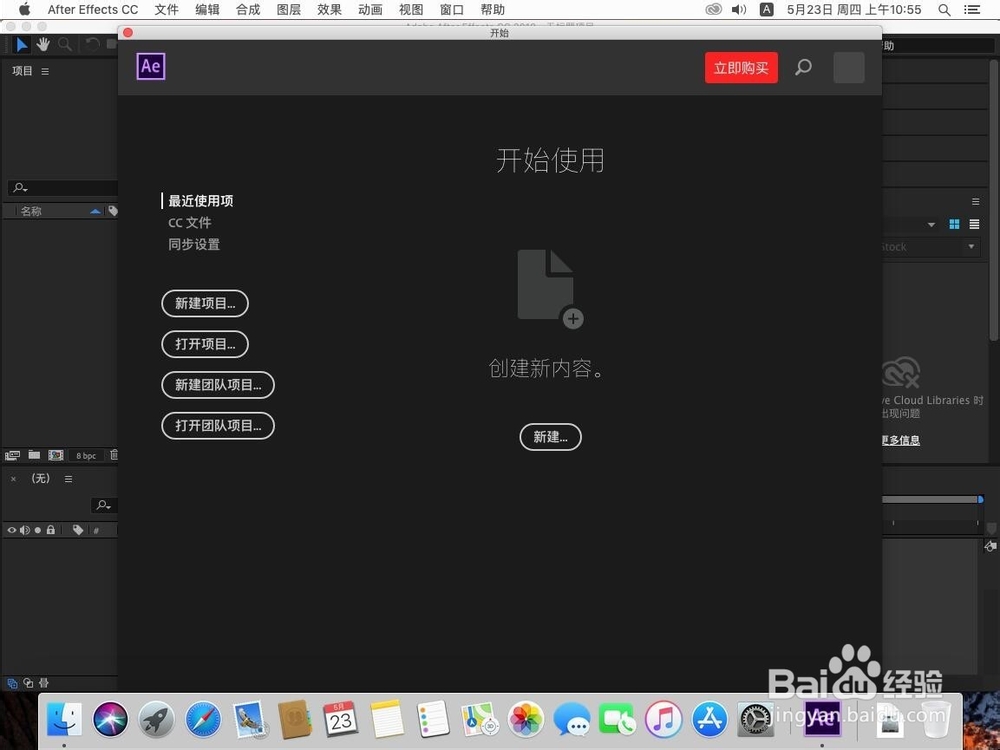Click the audio speaker column switch
The image size is (1000, 750).
click(x=25, y=530)
